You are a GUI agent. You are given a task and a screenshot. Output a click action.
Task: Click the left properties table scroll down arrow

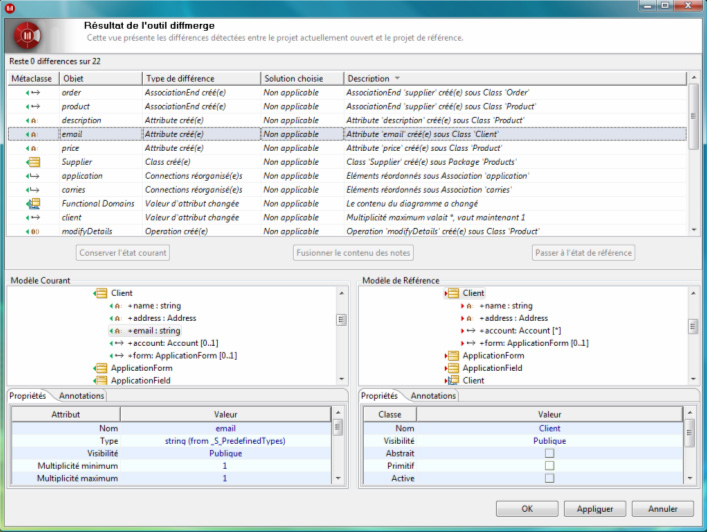(x=338, y=478)
